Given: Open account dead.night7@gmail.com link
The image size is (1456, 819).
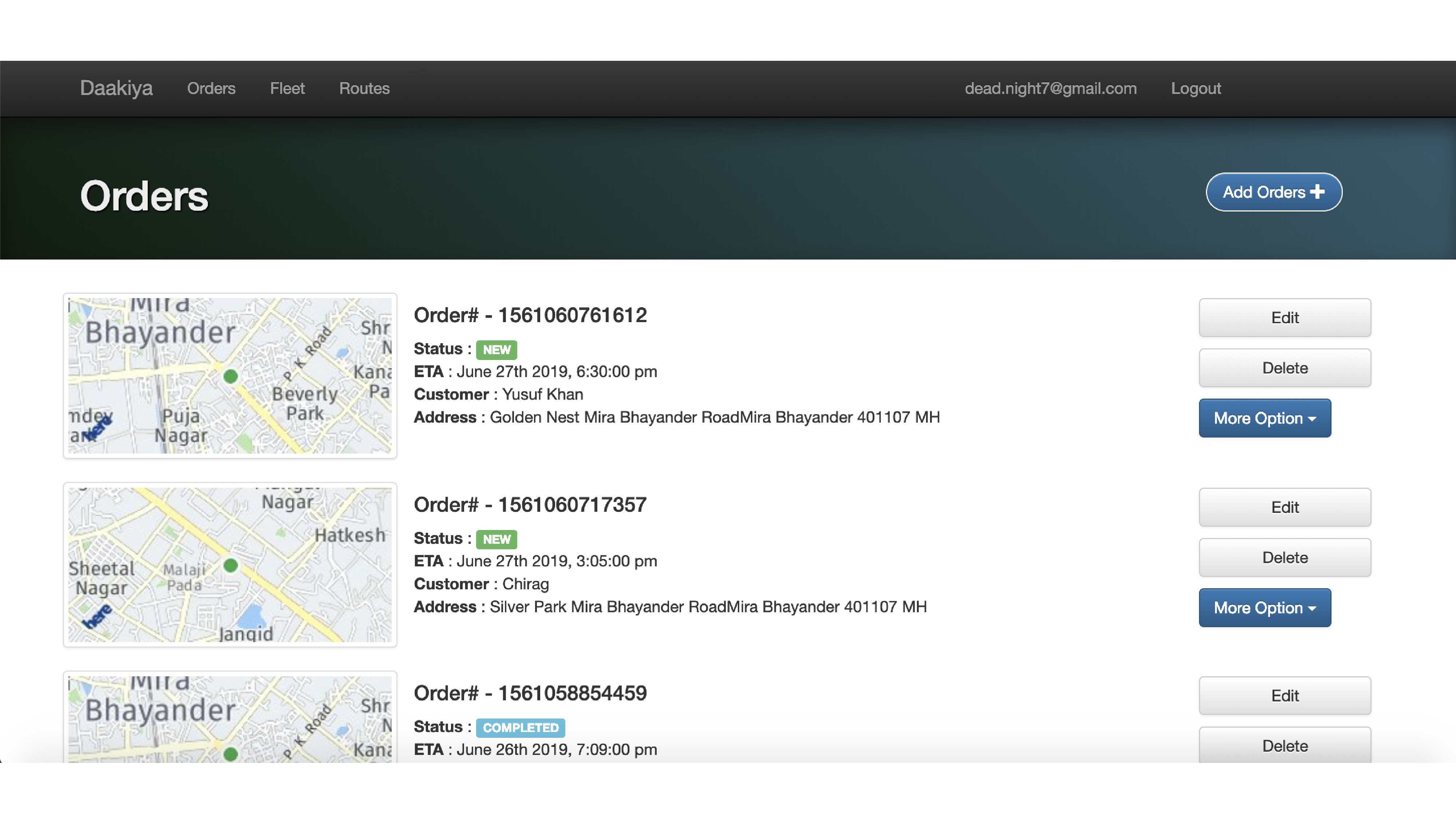Looking at the screenshot, I should click(x=1050, y=89).
